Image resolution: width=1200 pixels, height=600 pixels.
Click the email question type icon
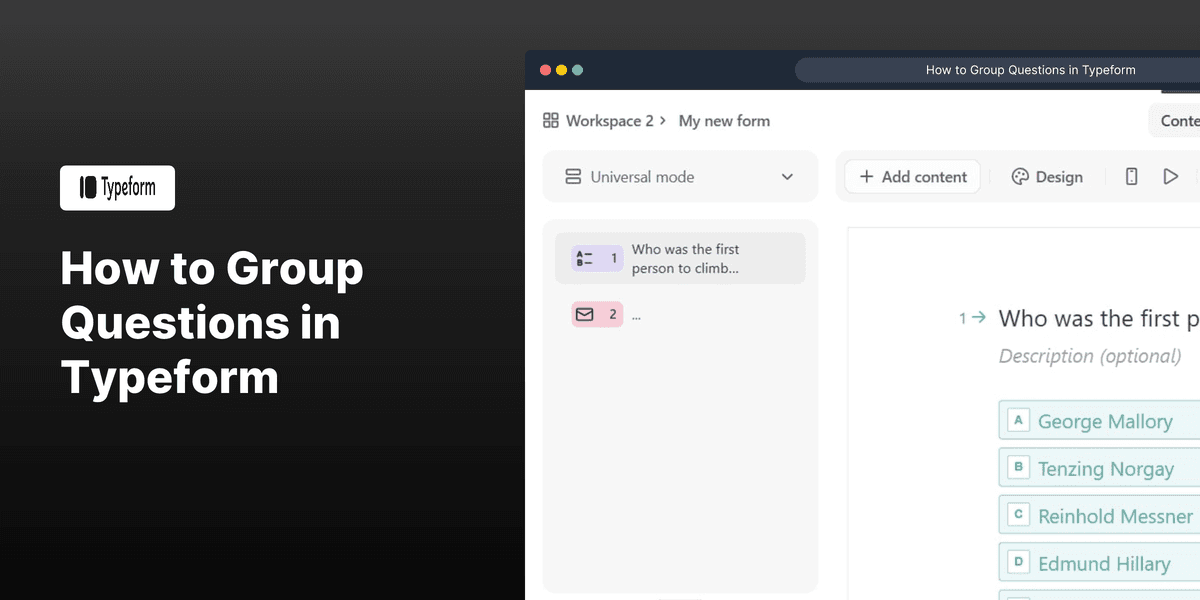click(x=584, y=314)
